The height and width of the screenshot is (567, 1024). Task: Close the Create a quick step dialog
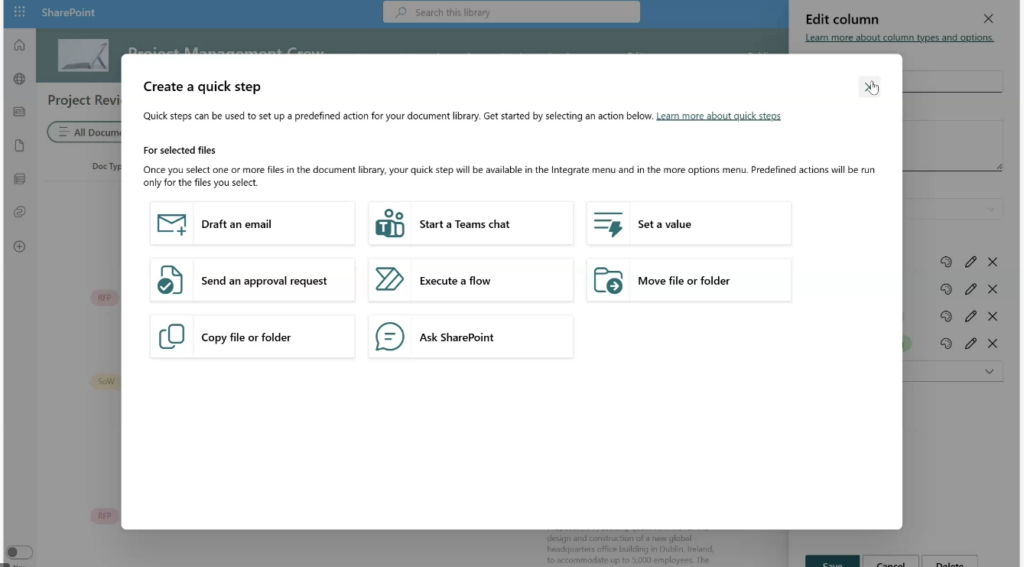pos(870,87)
